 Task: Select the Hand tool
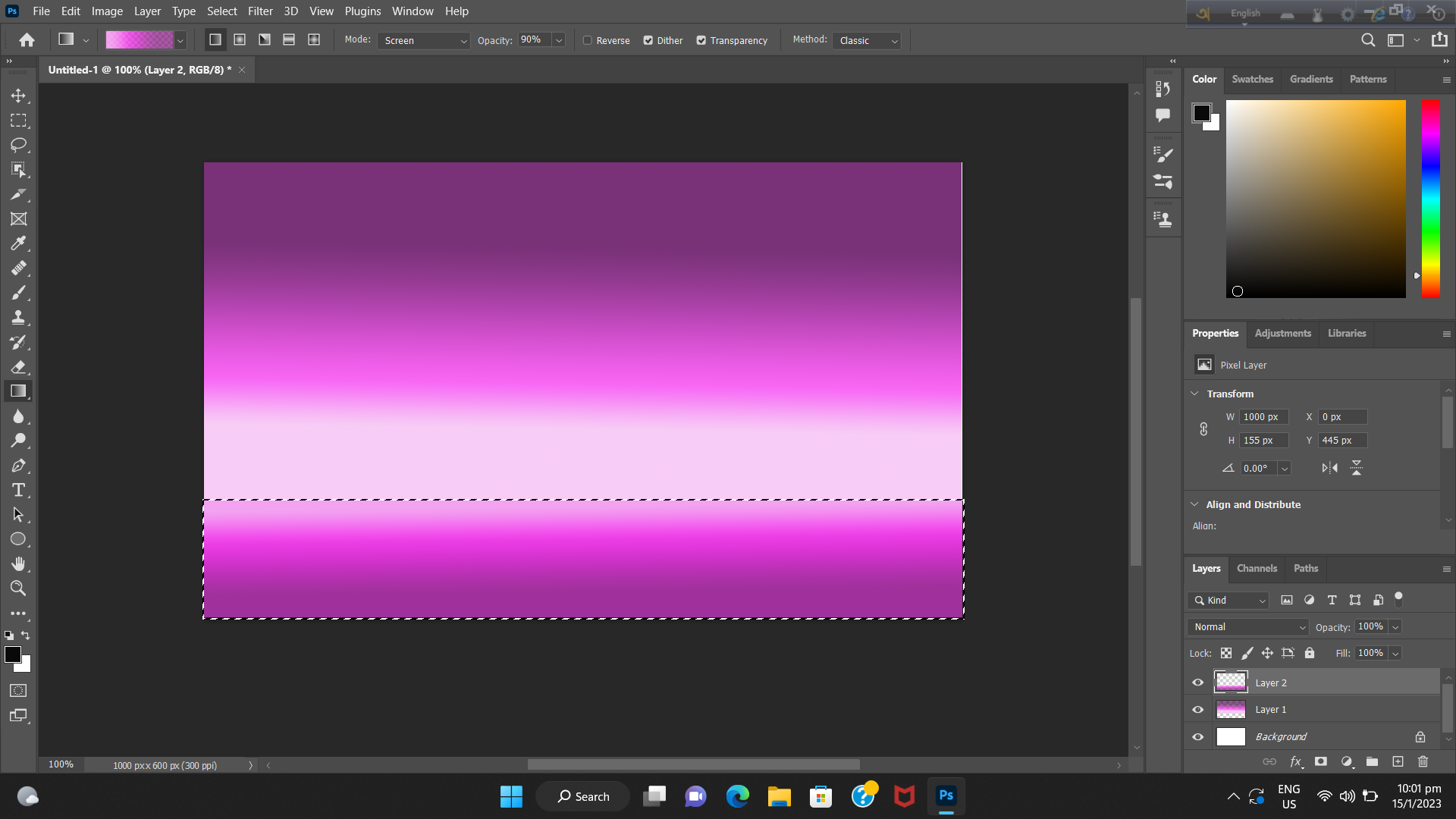(19, 563)
